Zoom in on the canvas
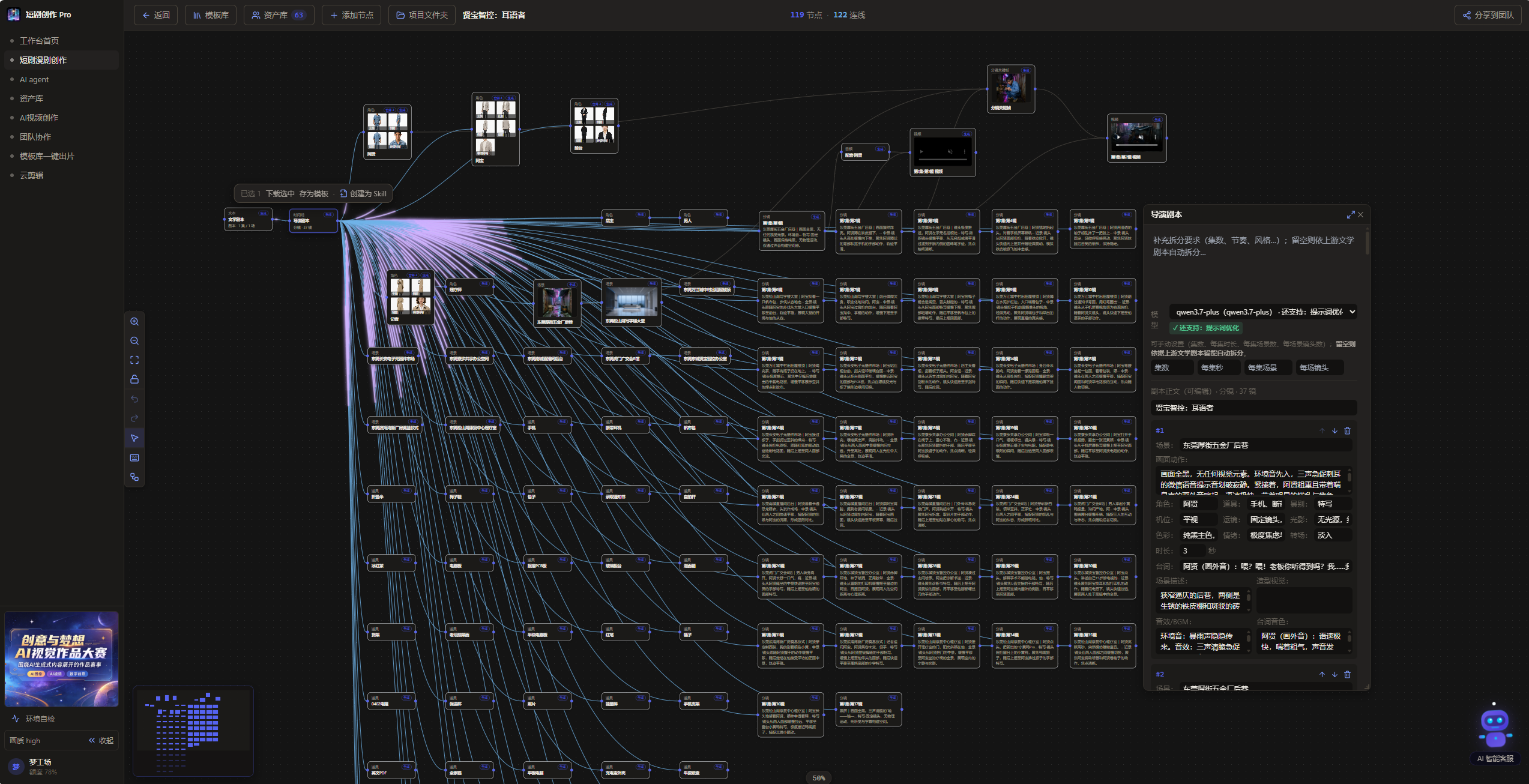This screenshot has width=1529, height=784. click(x=134, y=322)
